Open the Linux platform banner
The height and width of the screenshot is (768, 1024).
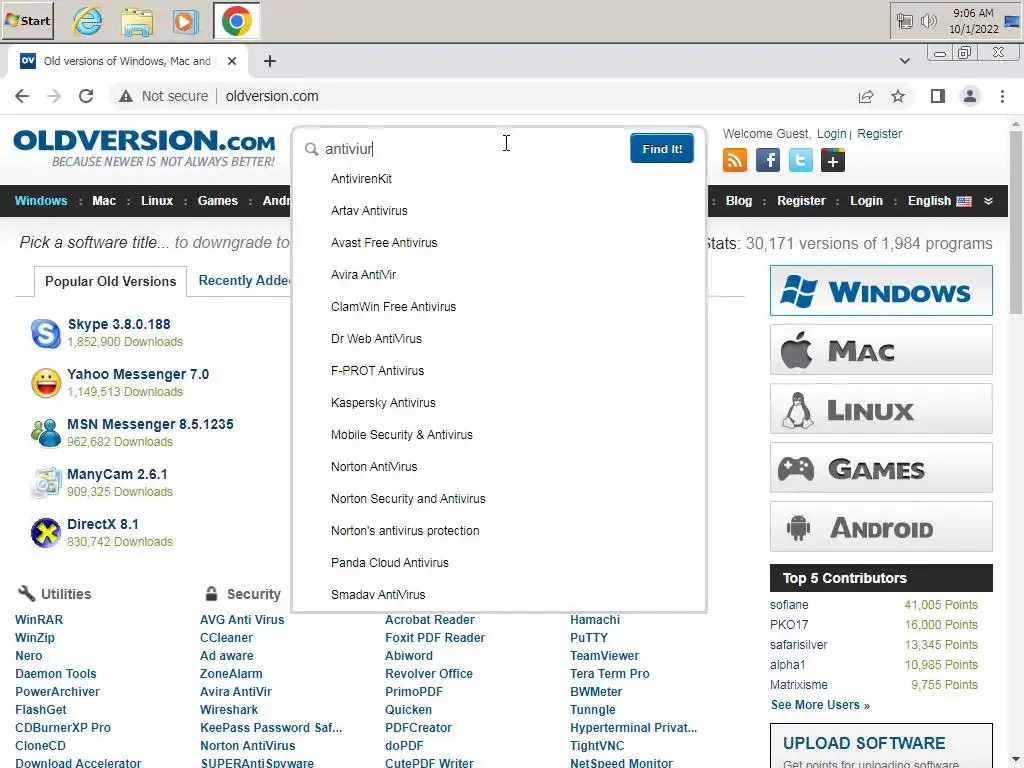tap(881, 409)
